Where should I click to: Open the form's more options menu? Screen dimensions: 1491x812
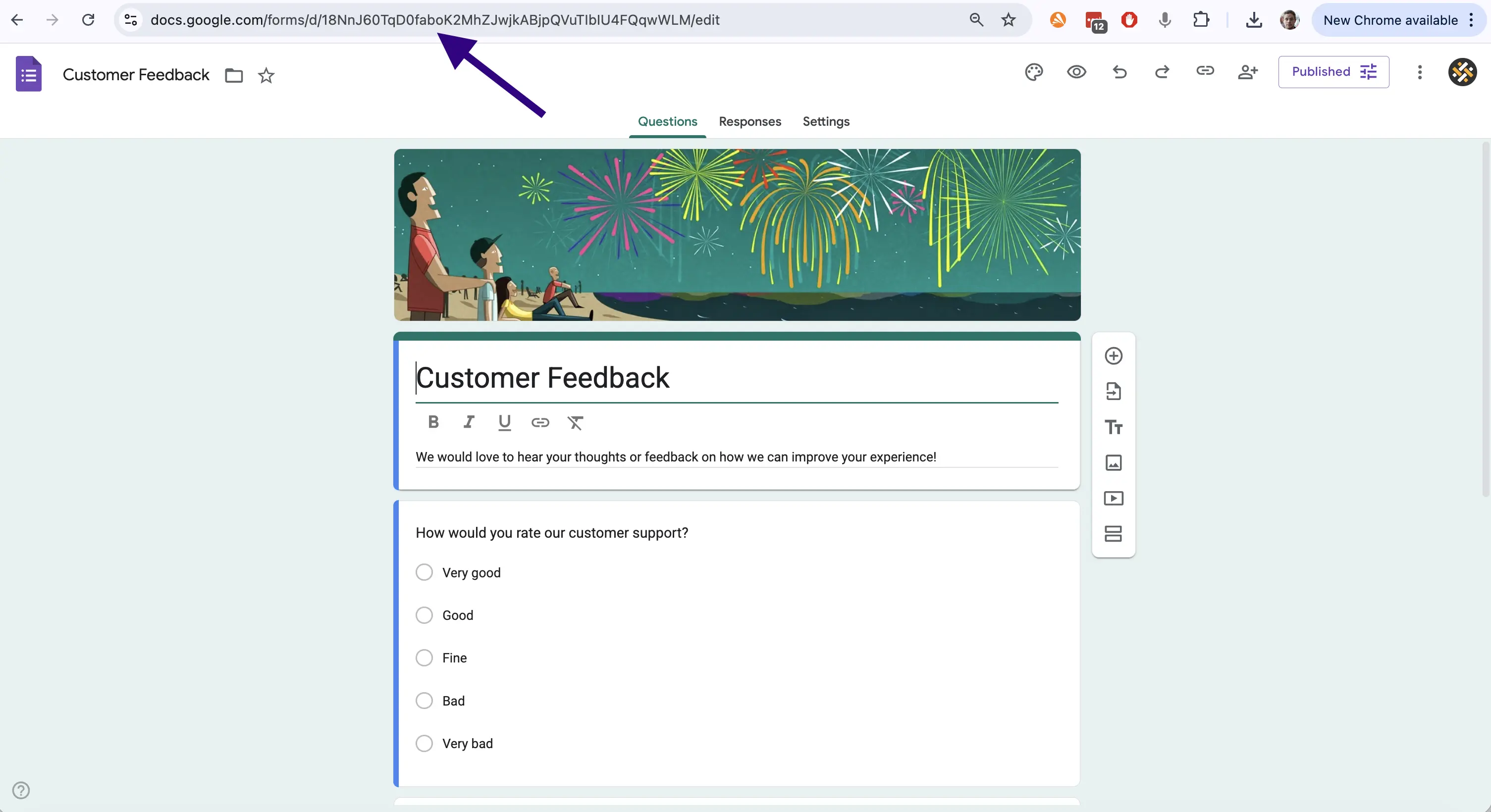pos(1419,72)
